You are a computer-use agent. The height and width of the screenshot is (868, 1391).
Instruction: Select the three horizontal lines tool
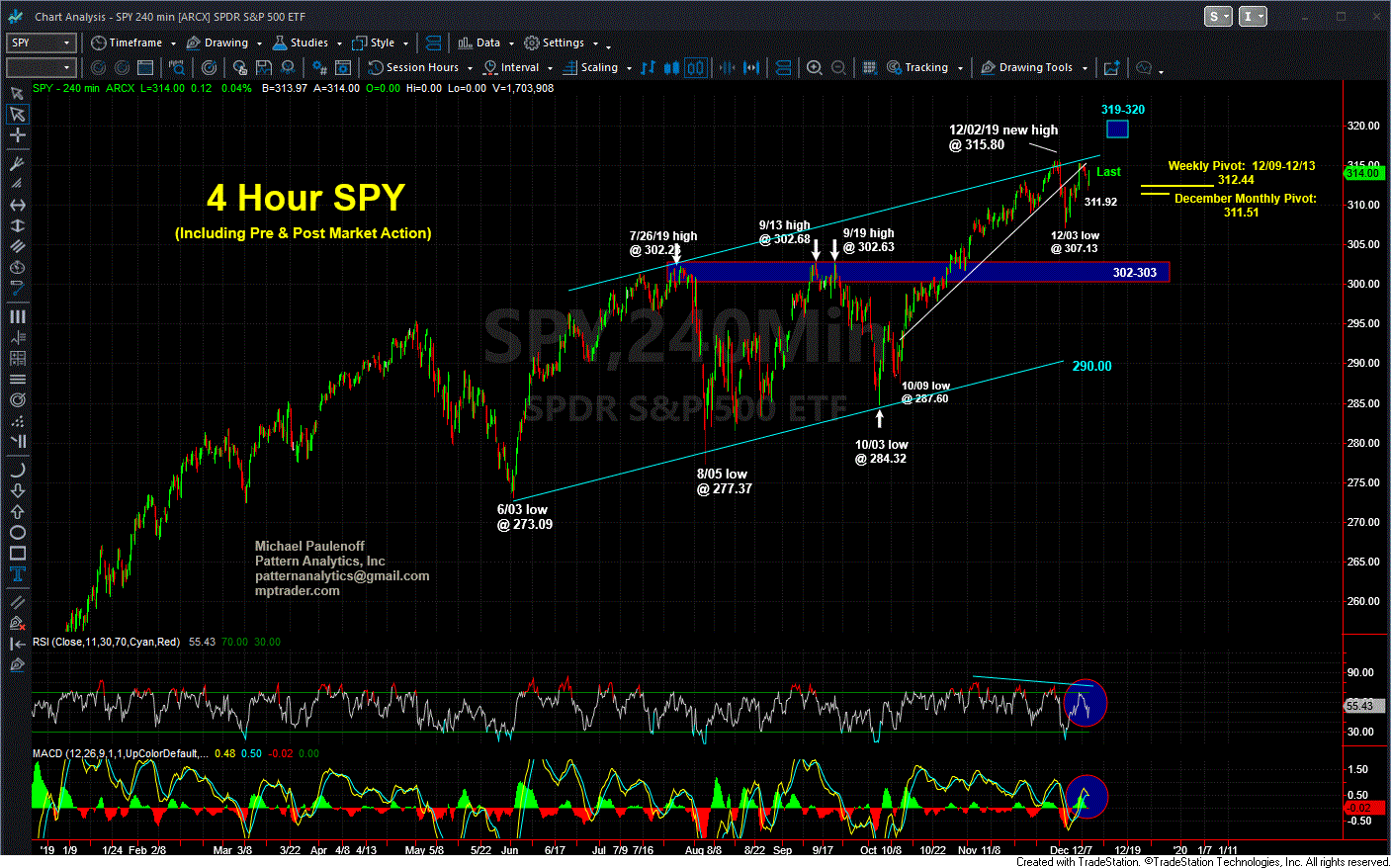point(17,380)
